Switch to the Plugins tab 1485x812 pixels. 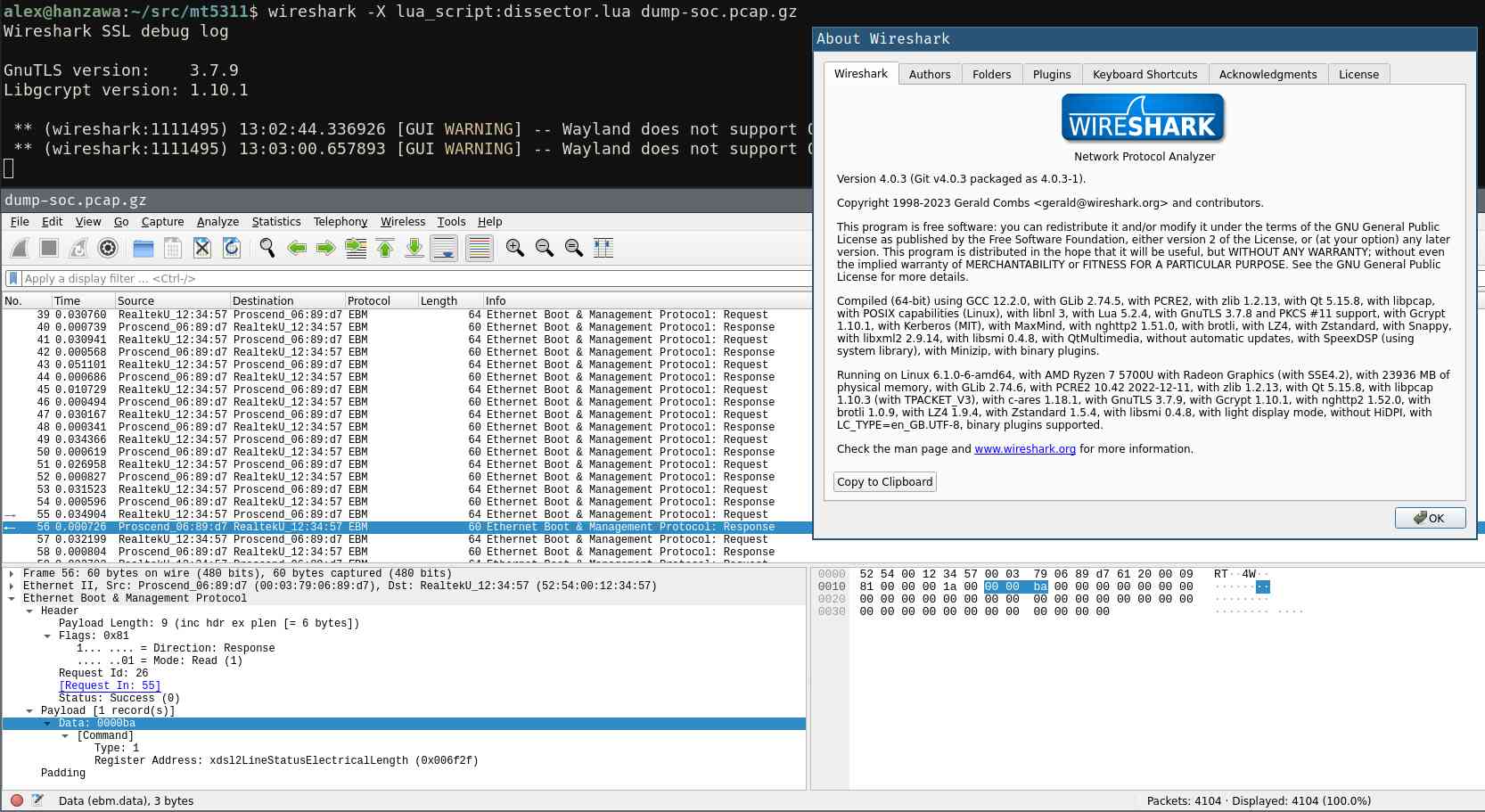[x=1052, y=75]
